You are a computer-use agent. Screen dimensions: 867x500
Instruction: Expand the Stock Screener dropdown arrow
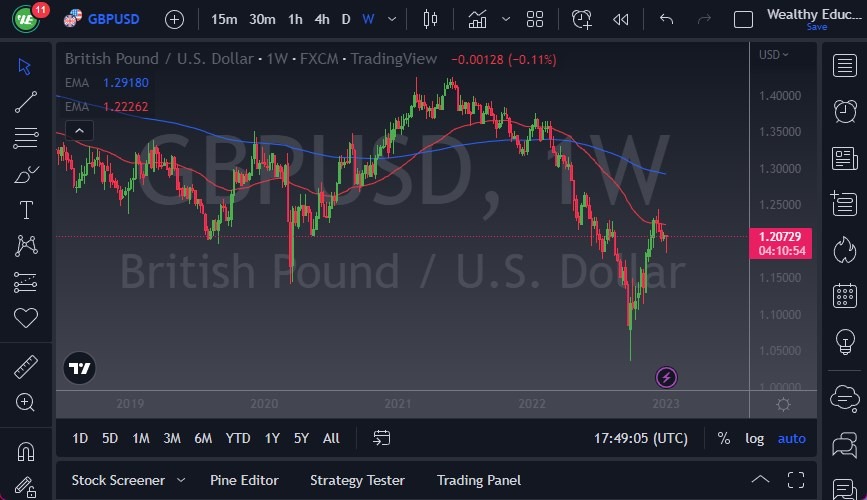tap(181, 480)
